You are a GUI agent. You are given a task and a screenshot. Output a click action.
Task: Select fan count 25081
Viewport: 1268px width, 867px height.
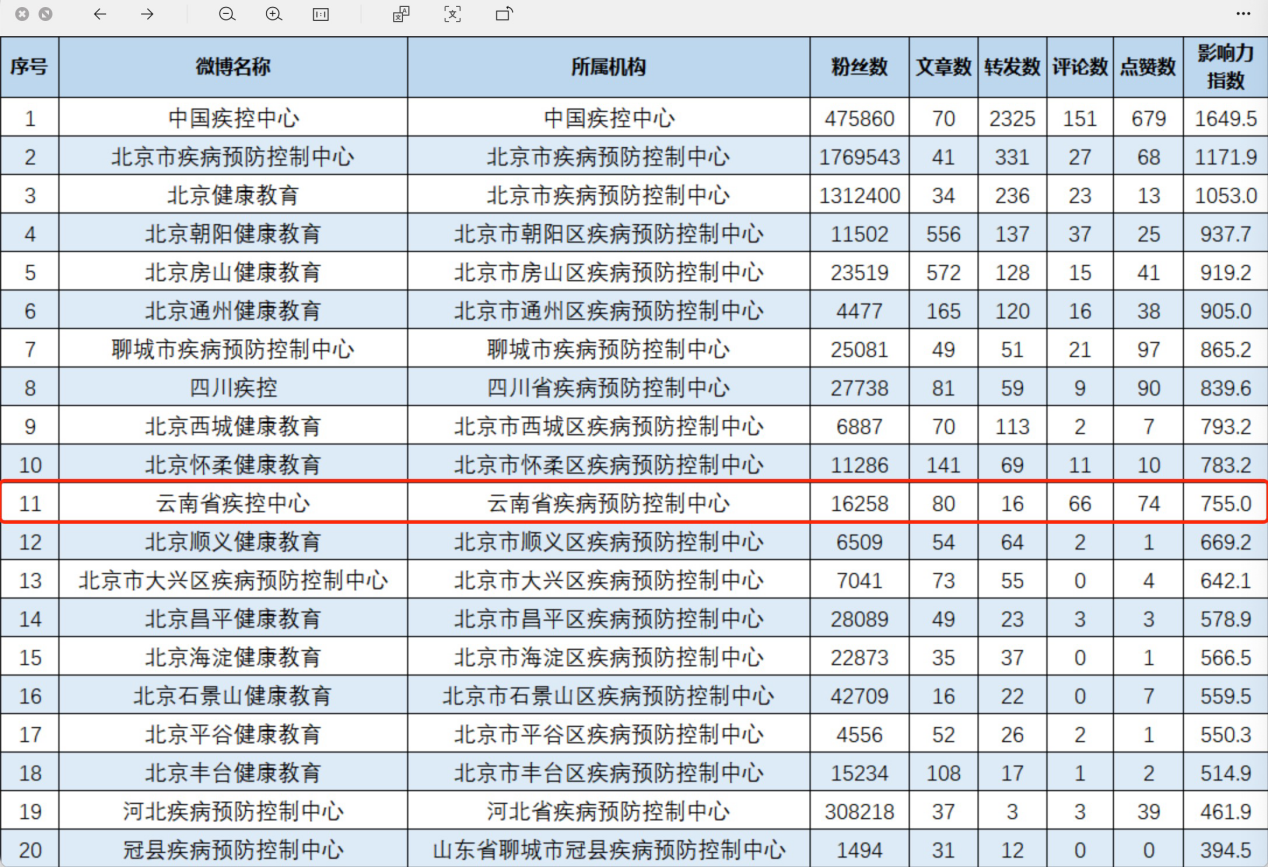[860, 349]
